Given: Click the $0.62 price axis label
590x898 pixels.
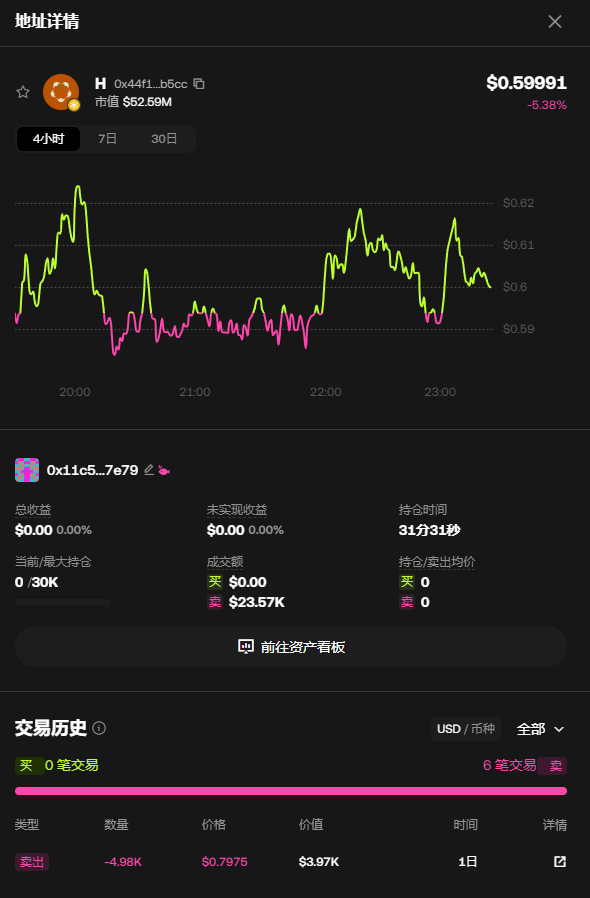Looking at the screenshot, I should click(x=518, y=203).
